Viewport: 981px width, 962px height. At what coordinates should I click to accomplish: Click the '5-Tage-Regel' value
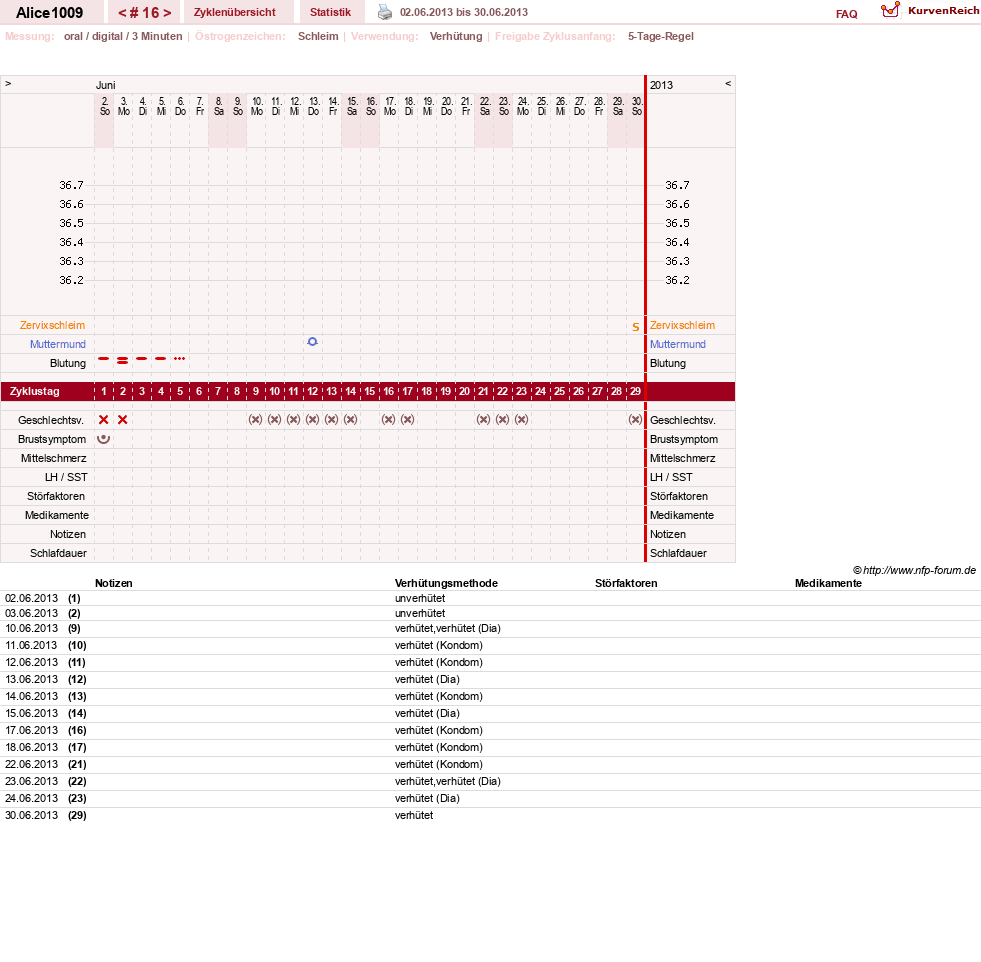[661, 36]
